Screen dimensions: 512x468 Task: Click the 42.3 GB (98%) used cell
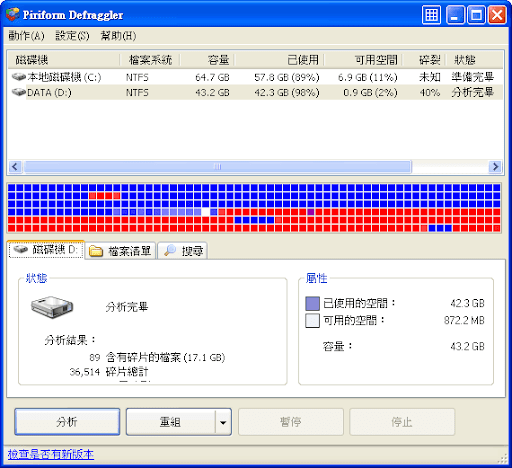click(287, 92)
